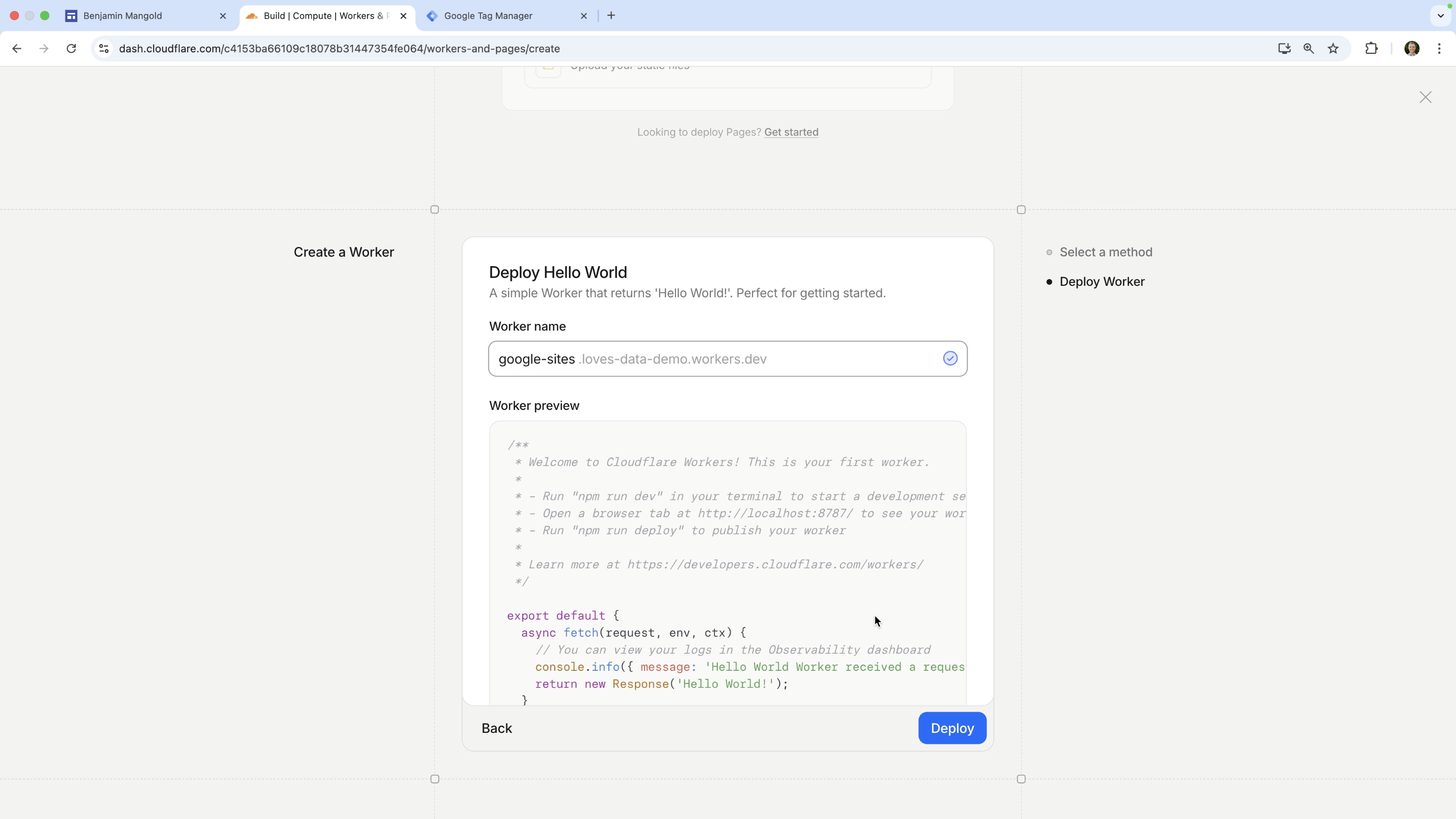Expand the tab search dropdown arrow

[x=1441, y=16]
